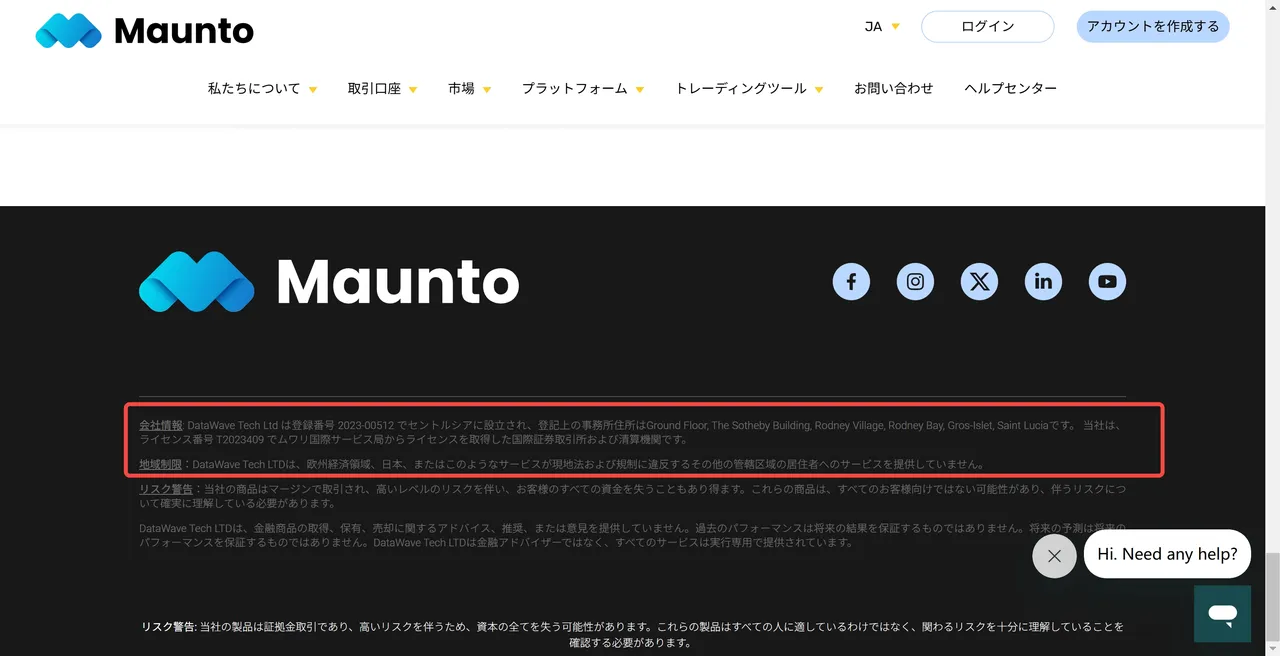Open the お問い合わせ page
Screen dimensions: 1280x656
(893, 88)
